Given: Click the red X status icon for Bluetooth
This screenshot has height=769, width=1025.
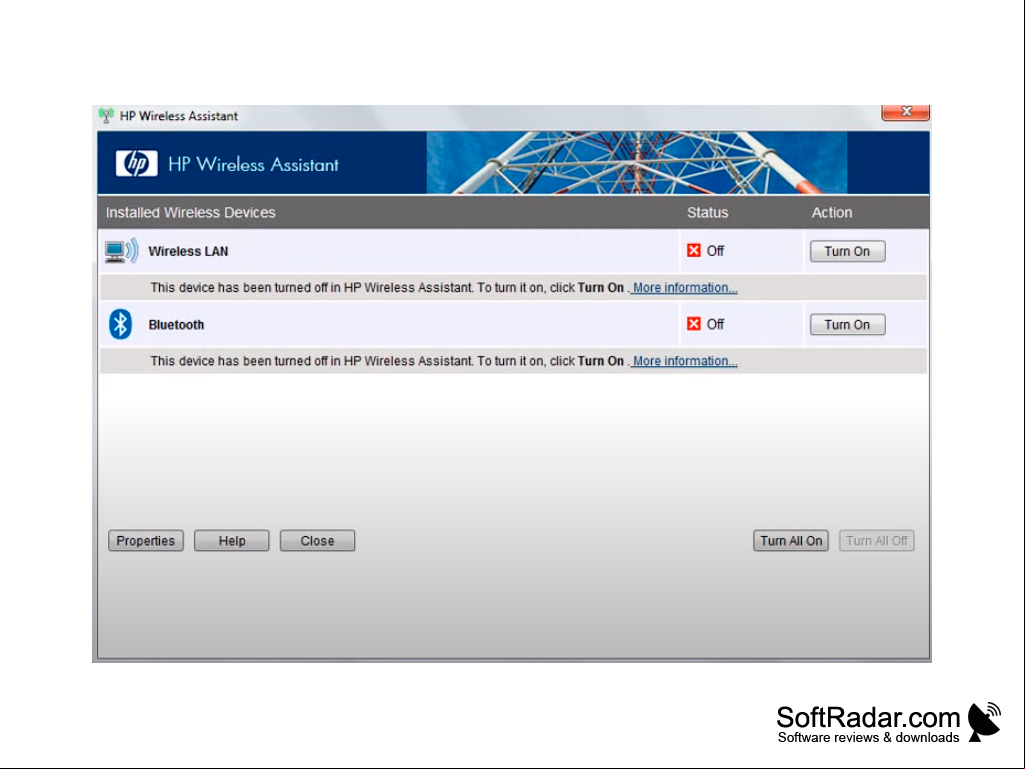Looking at the screenshot, I should 694,324.
